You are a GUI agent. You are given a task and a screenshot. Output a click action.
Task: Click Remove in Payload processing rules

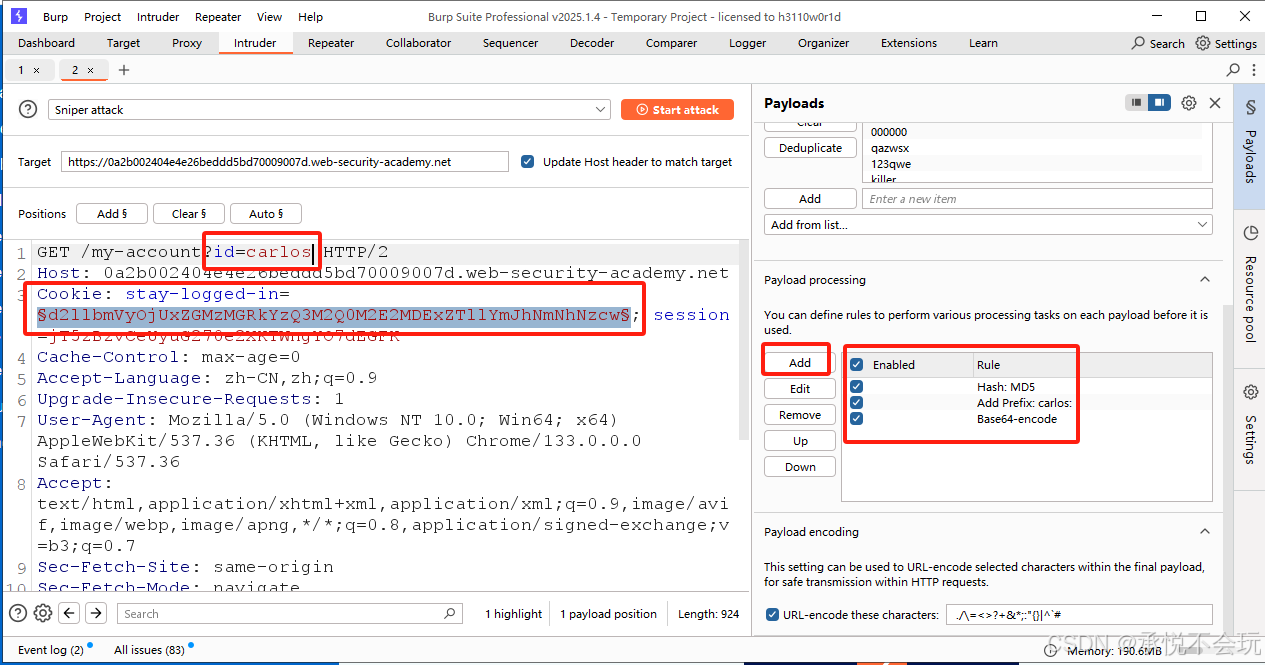click(800, 415)
